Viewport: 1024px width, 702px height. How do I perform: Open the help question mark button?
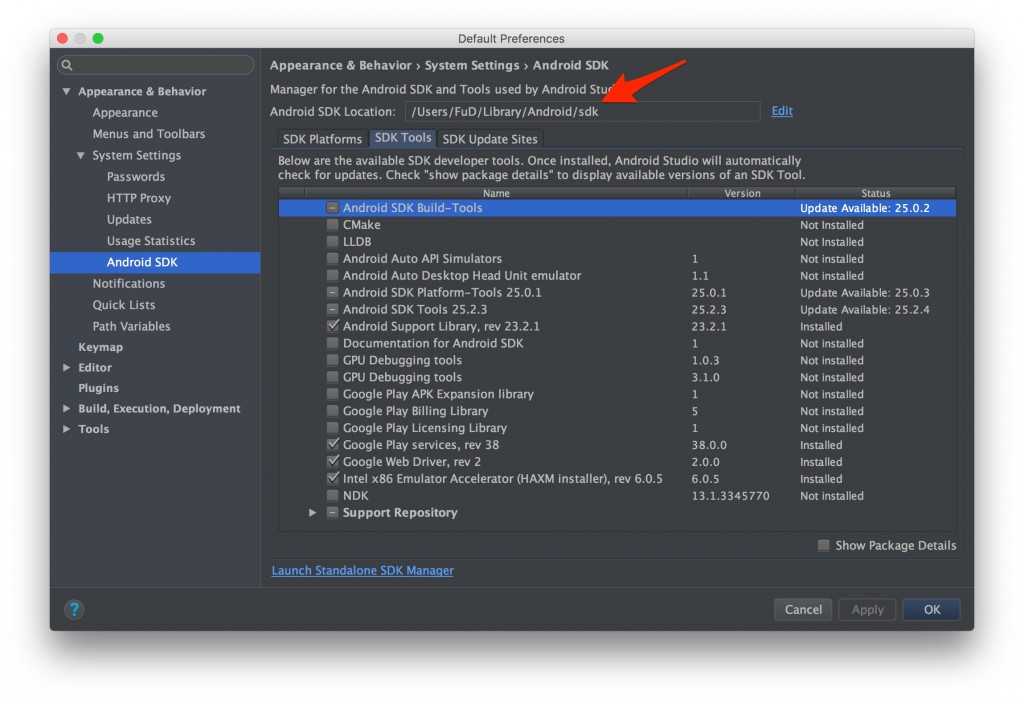point(74,609)
